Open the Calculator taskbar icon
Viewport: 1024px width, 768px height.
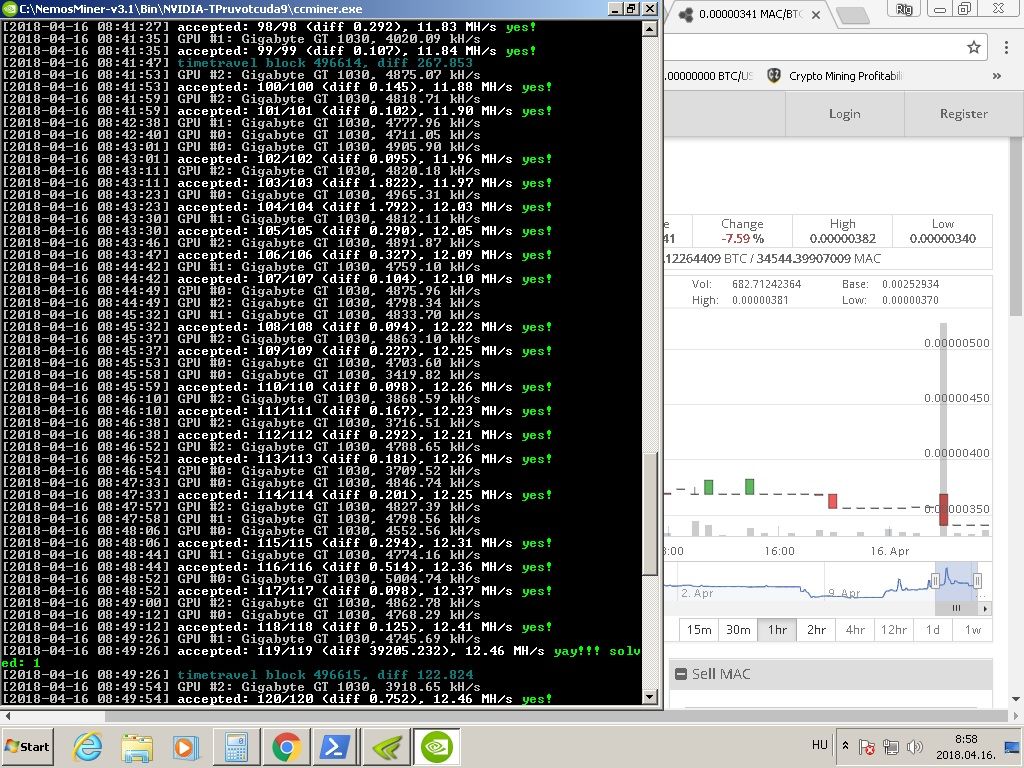236,747
